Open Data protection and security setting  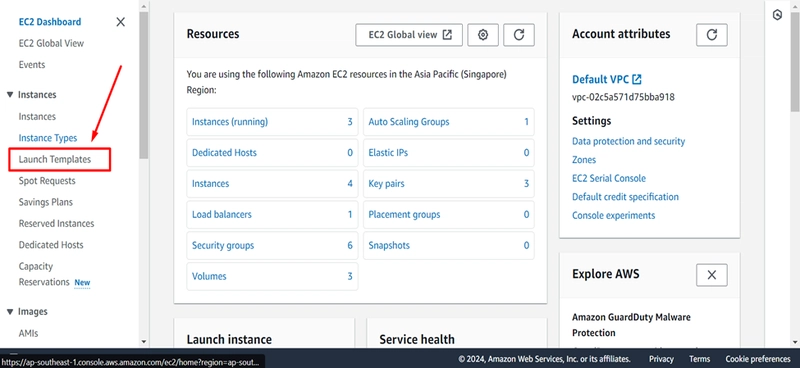629,141
